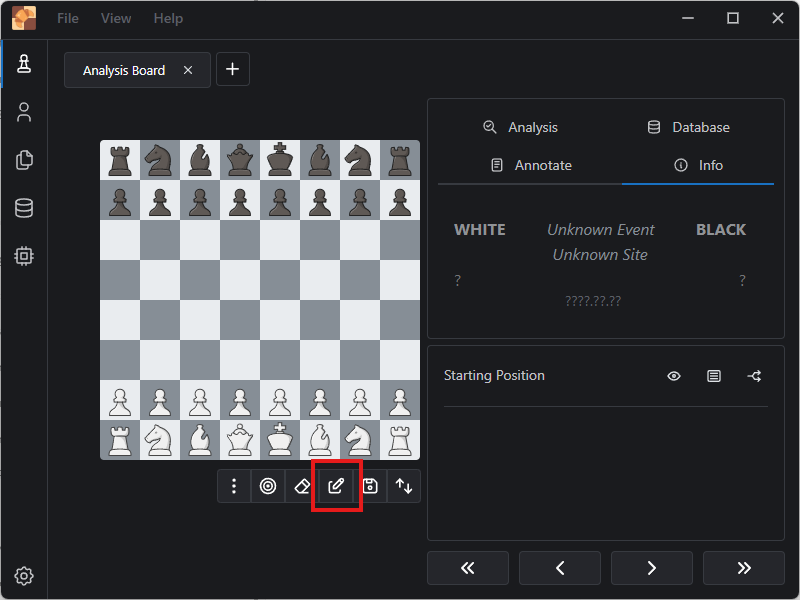Edit the Unknown Site field

[x=601, y=255]
